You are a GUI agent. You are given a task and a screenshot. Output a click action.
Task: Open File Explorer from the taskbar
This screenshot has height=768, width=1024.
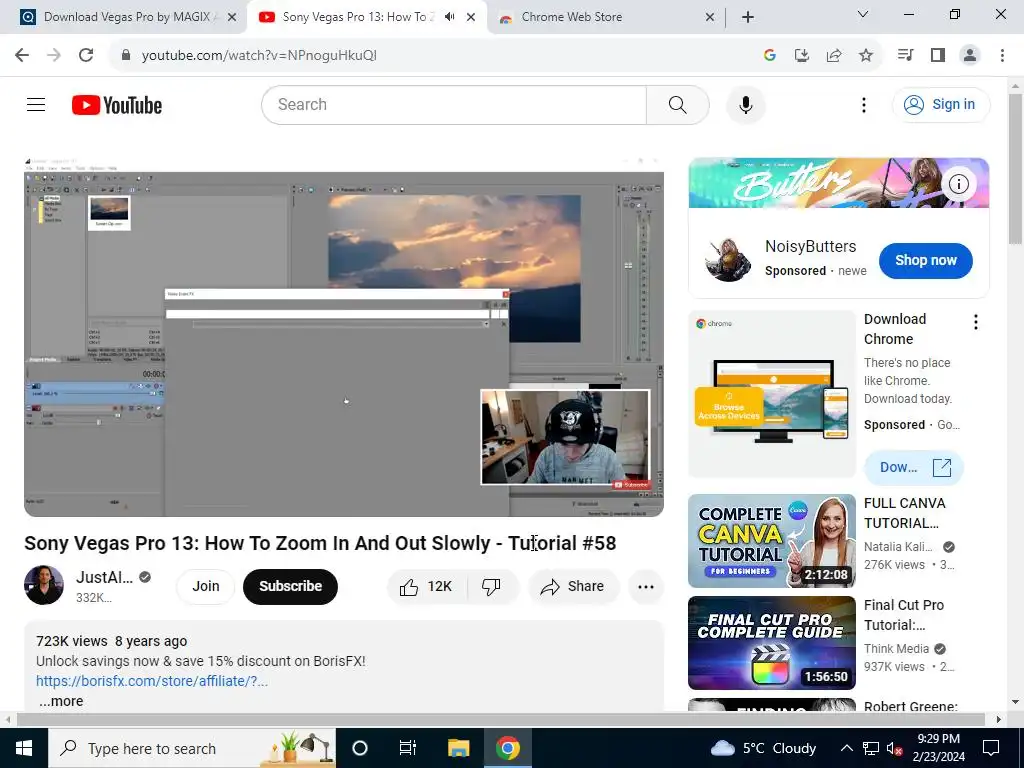(x=458, y=748)
